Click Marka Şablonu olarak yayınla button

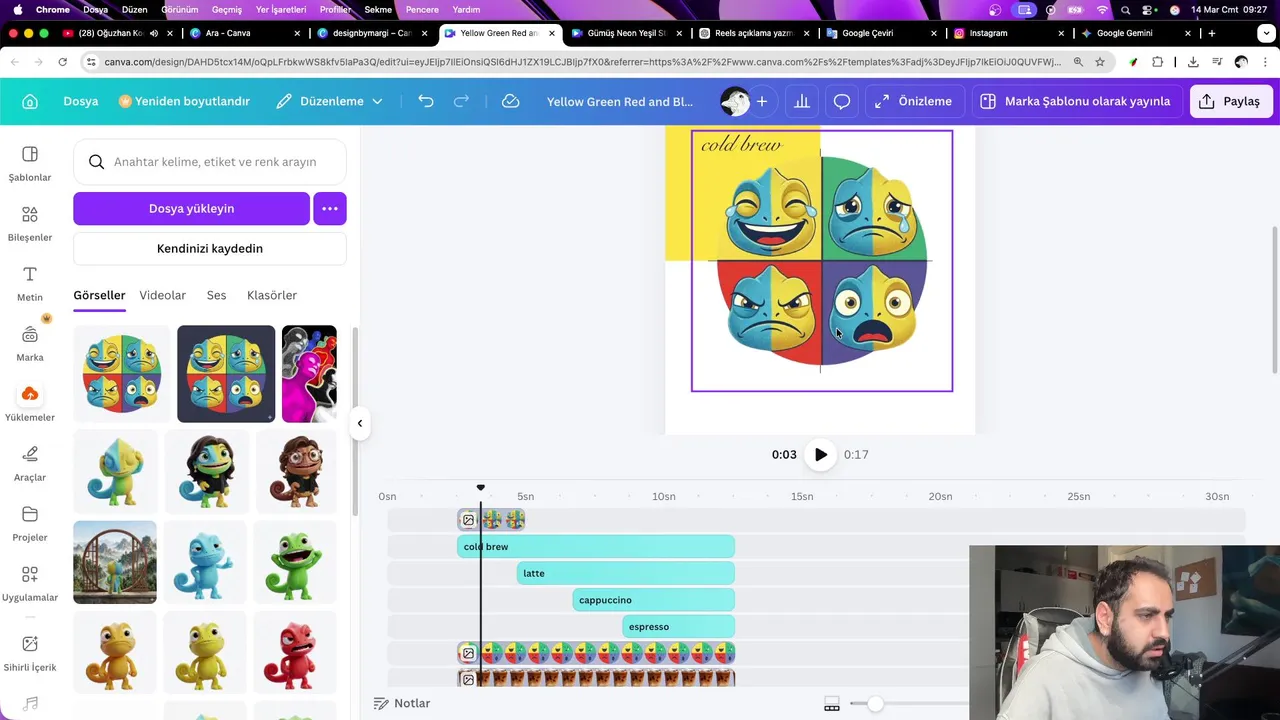click(x=1075, y=101)
